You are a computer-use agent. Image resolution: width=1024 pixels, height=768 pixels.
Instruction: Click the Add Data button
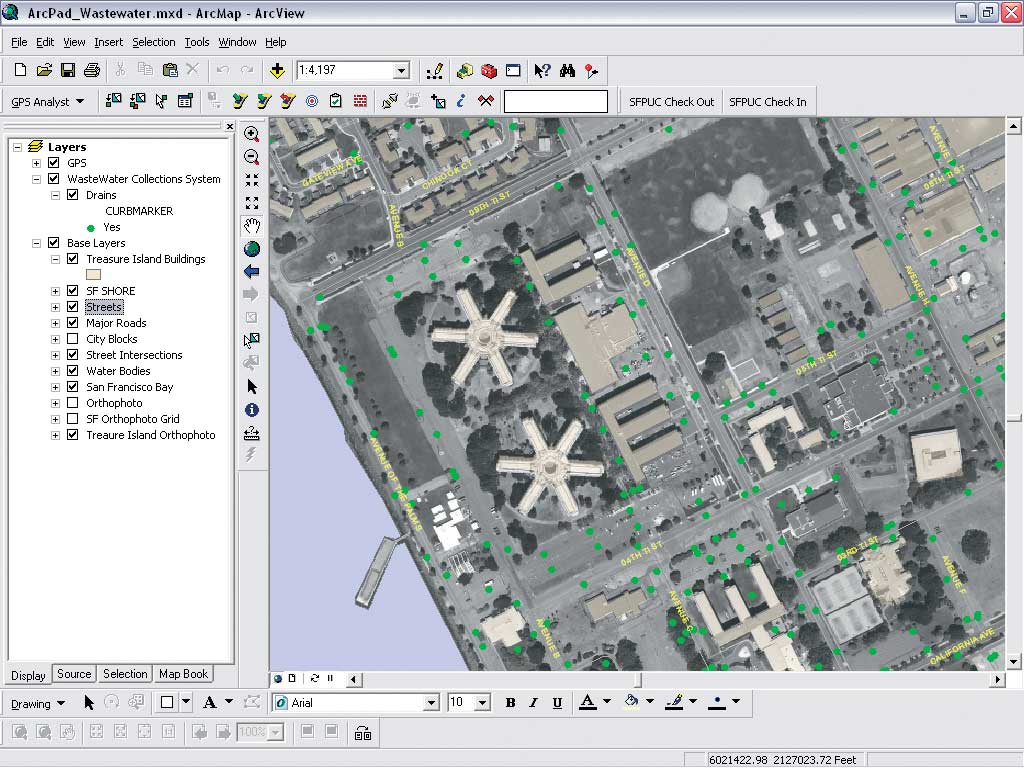[277, 70]
